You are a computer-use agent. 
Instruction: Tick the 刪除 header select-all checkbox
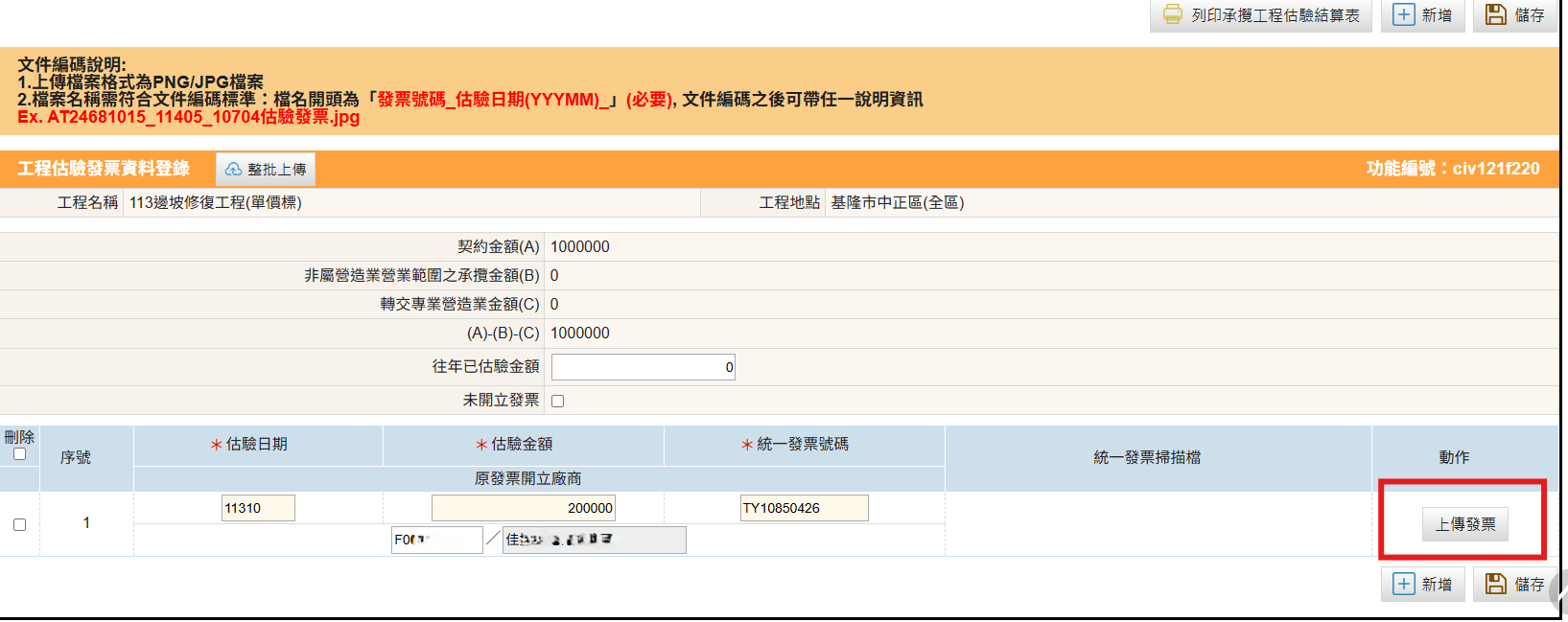click(19, 454)
